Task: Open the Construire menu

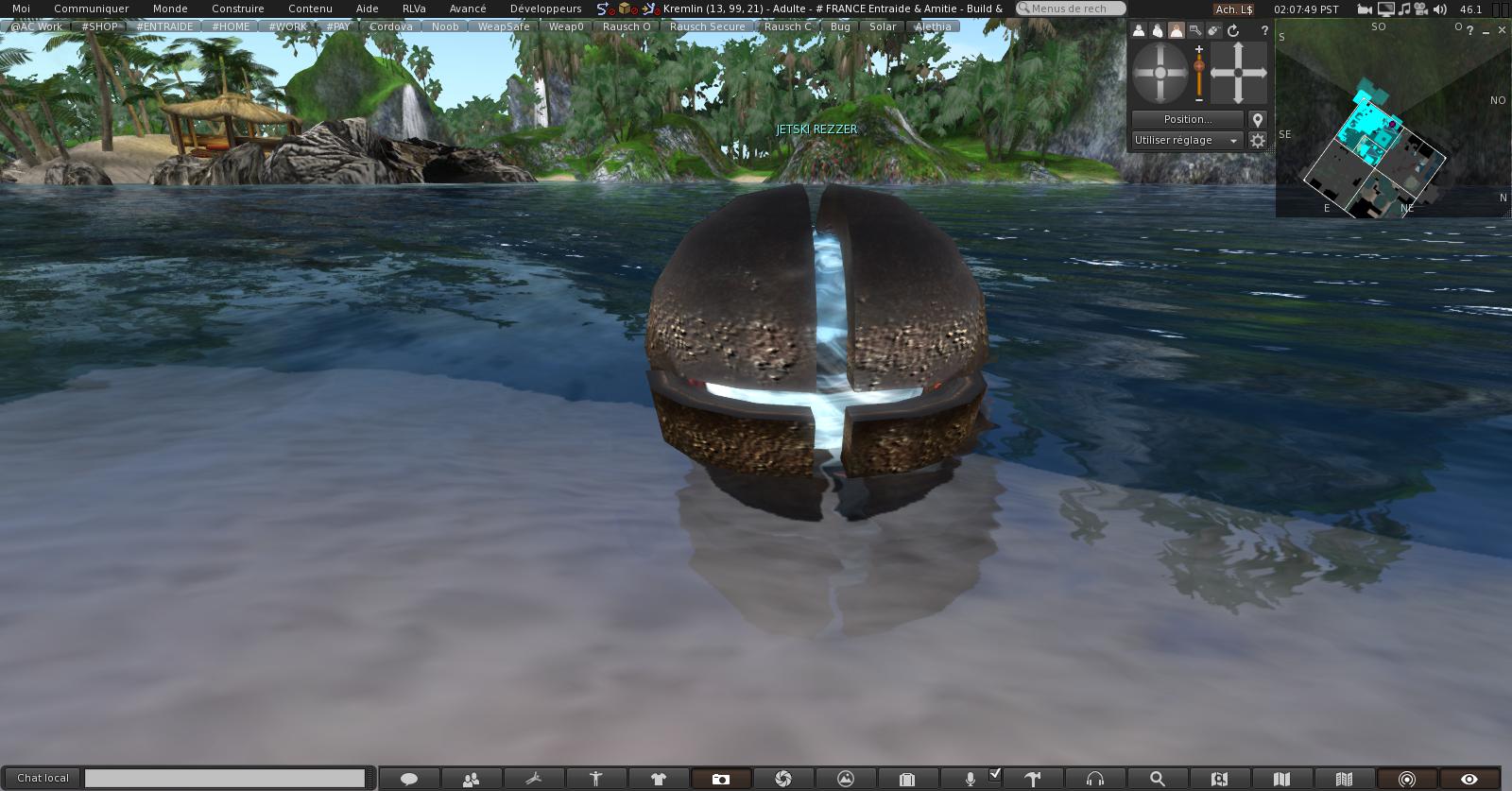Action: 237,9
